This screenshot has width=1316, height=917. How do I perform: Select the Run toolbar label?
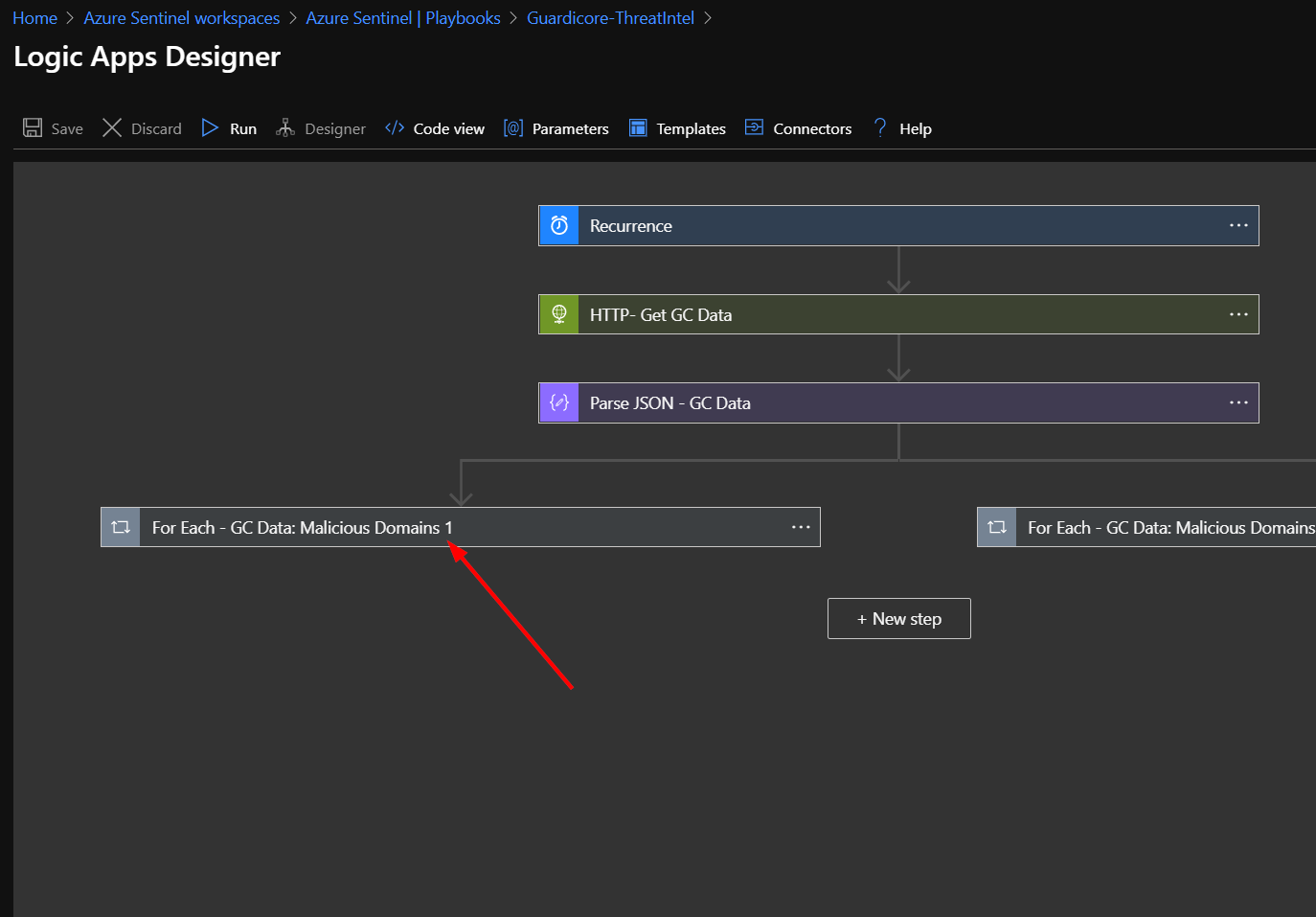[x=243, y=128]
